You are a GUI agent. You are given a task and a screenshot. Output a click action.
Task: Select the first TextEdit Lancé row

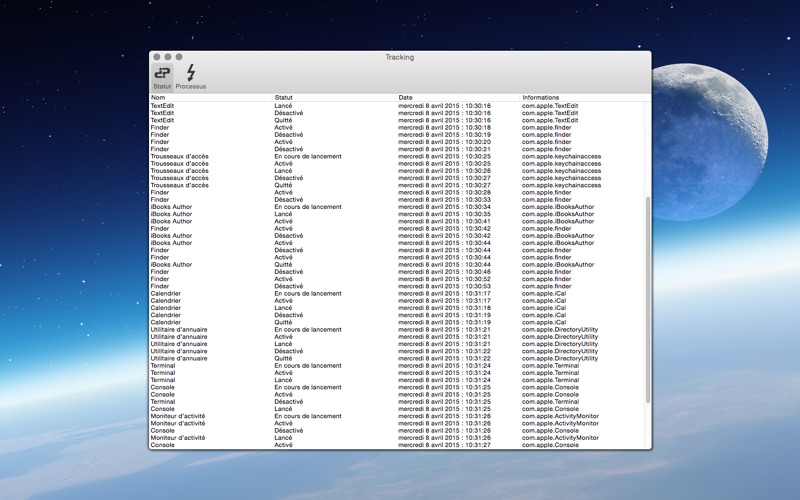[x=397, y=106]
